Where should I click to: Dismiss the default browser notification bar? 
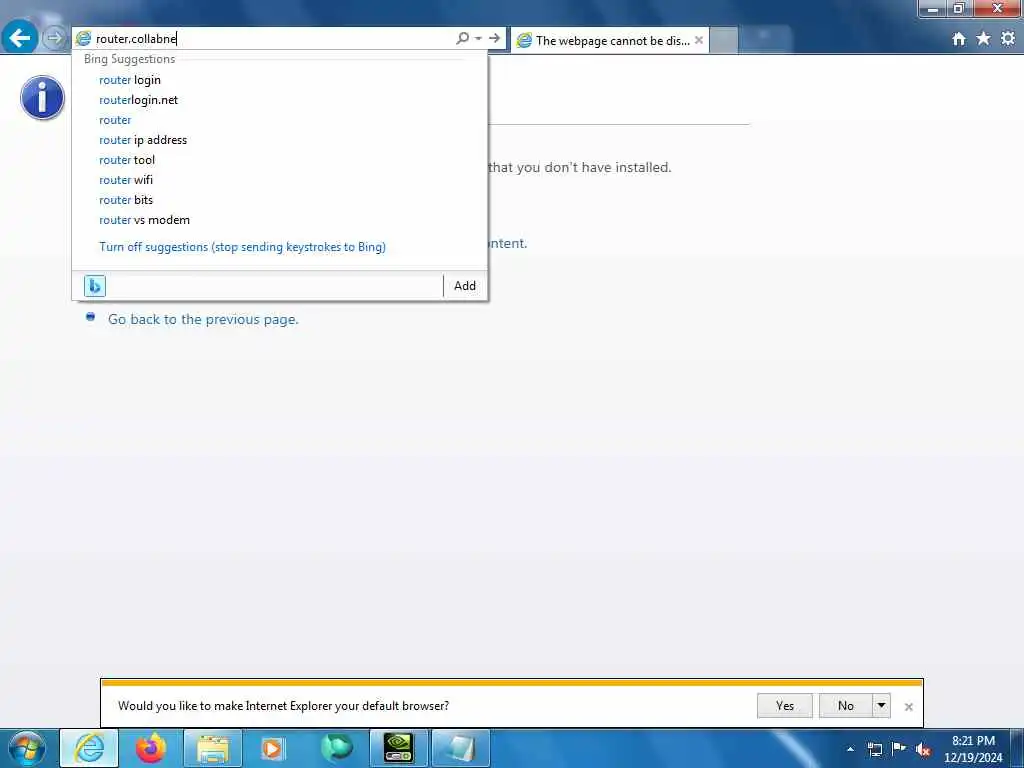908,707
